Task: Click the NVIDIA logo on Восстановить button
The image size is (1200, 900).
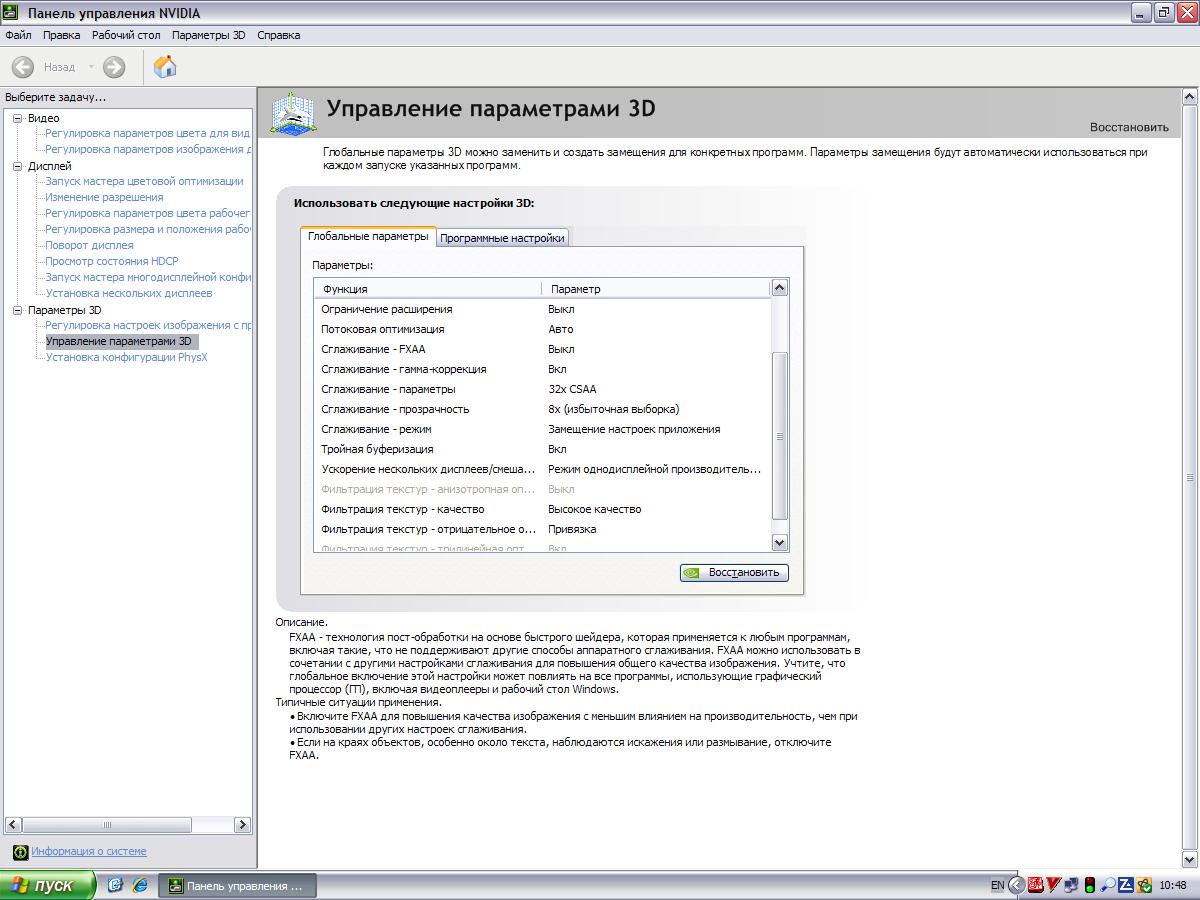Action: click(x=693, y=573)
